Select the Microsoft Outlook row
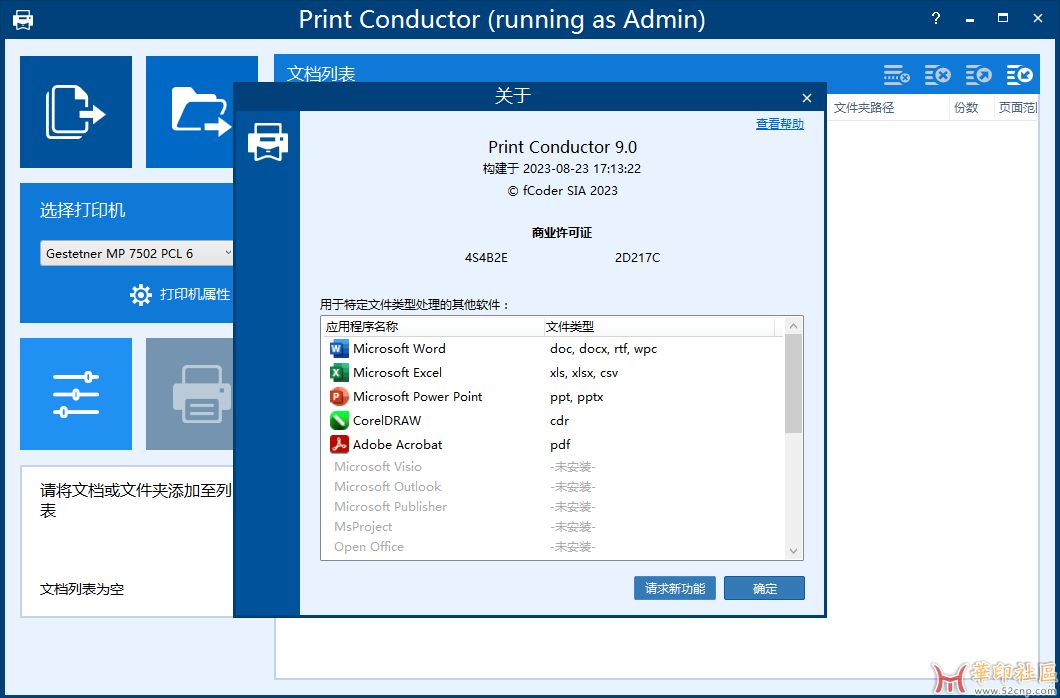The width and height of the screenshot is (1060, 698). (553, 487)
